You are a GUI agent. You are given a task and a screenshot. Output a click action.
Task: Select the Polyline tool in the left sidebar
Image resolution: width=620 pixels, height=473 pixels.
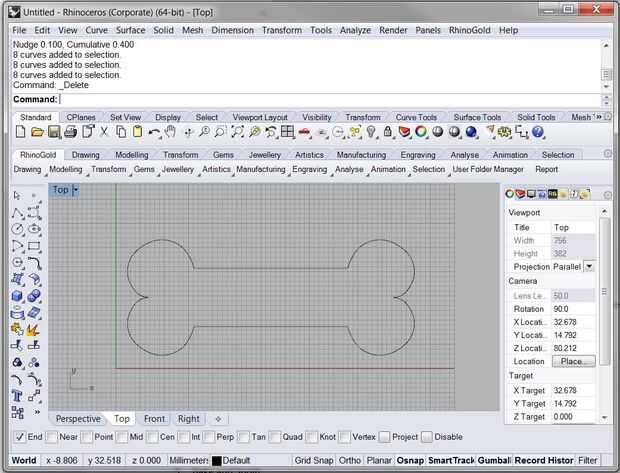pos(17,213)
